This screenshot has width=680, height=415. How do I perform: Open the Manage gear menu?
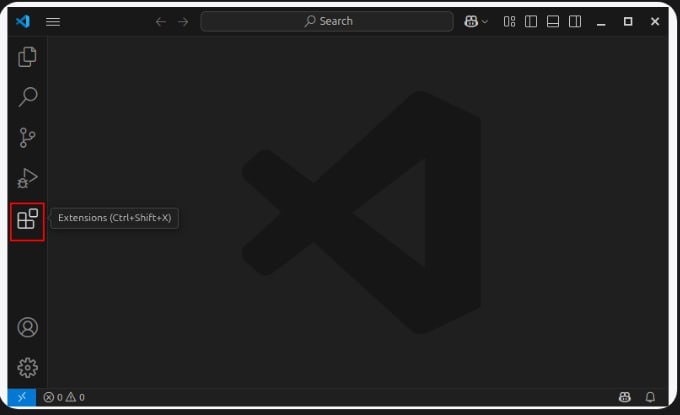27,368
